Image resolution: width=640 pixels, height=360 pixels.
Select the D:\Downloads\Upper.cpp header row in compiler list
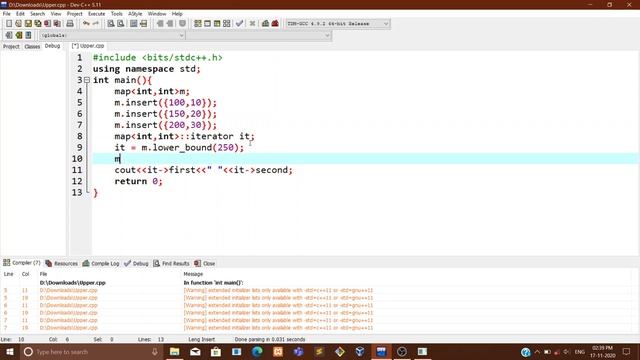click(x=73, y=283)
